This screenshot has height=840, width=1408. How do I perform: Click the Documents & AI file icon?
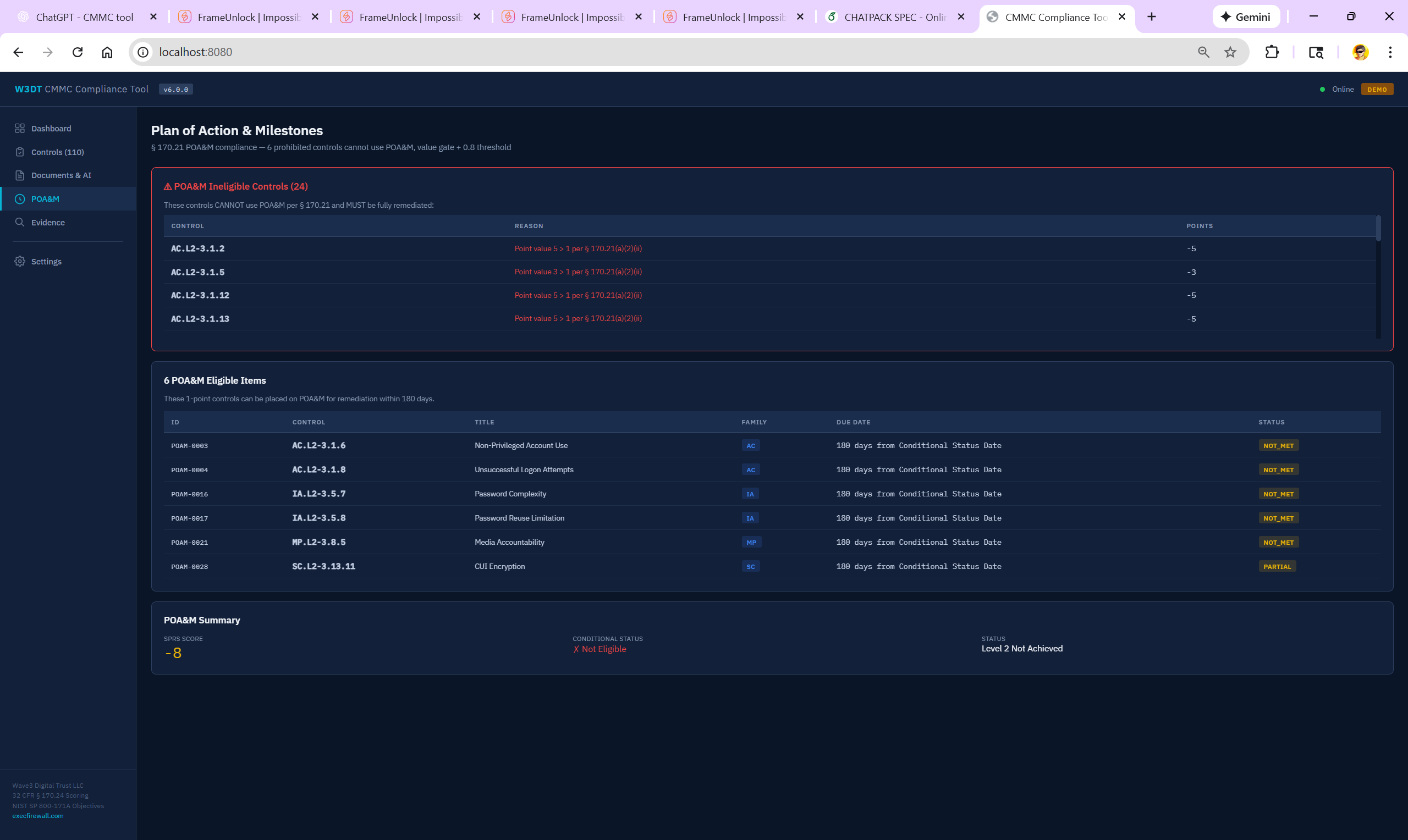click(x=20, y=175)
